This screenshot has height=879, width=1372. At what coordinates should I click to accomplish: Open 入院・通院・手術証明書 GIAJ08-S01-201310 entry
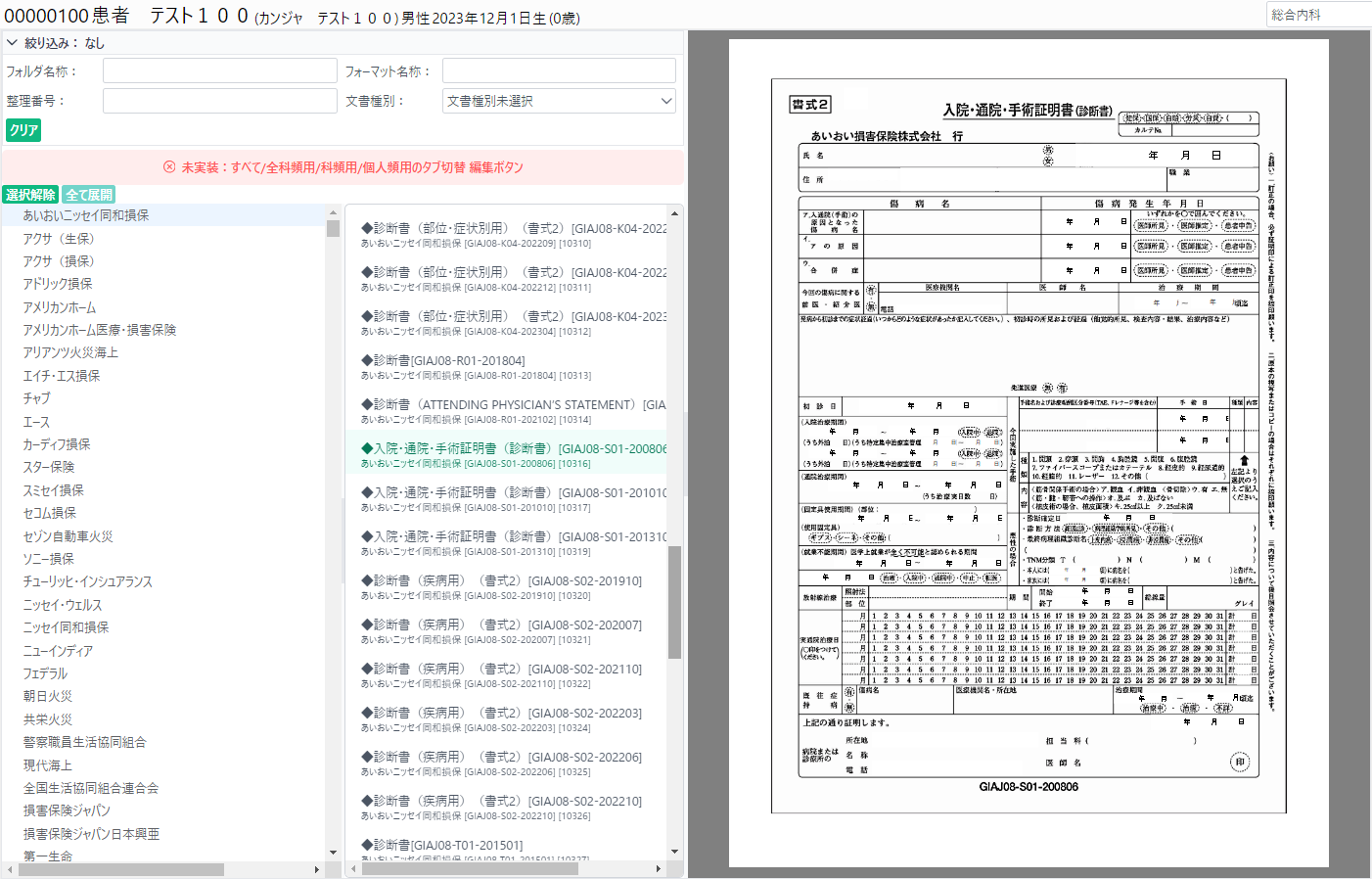(507, 543)
